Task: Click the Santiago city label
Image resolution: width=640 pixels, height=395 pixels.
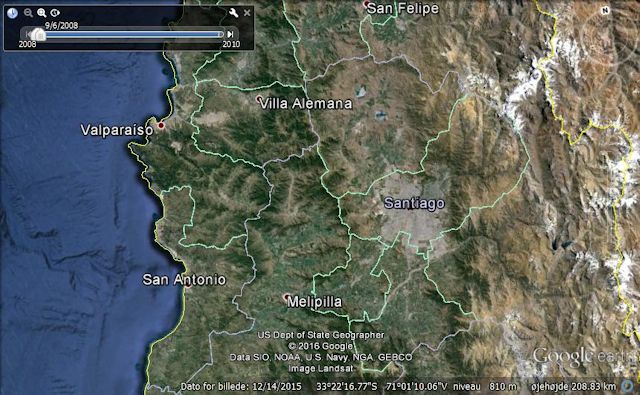Action: pos(414,203)
